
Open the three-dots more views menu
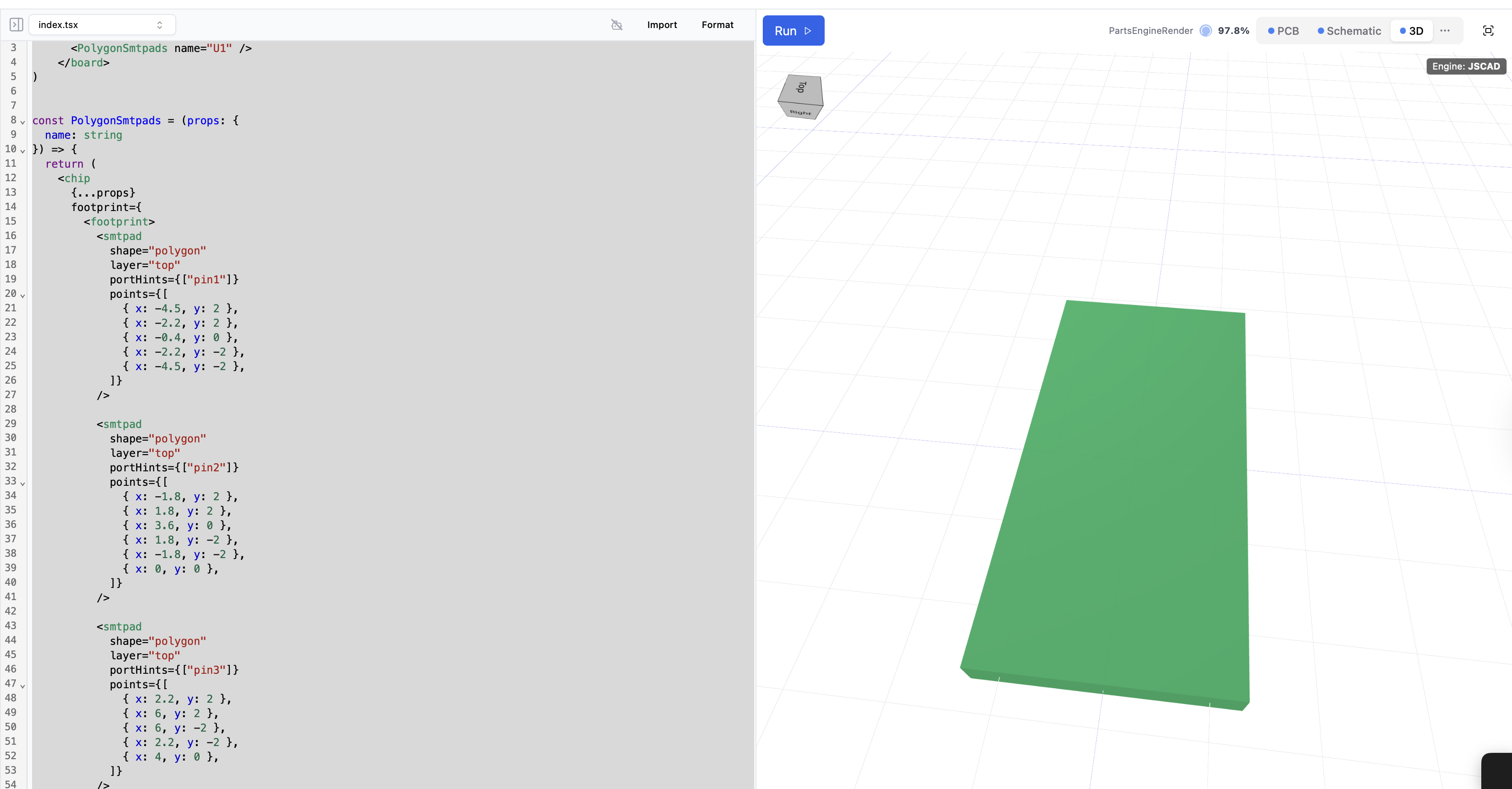tap(1445, 31)
